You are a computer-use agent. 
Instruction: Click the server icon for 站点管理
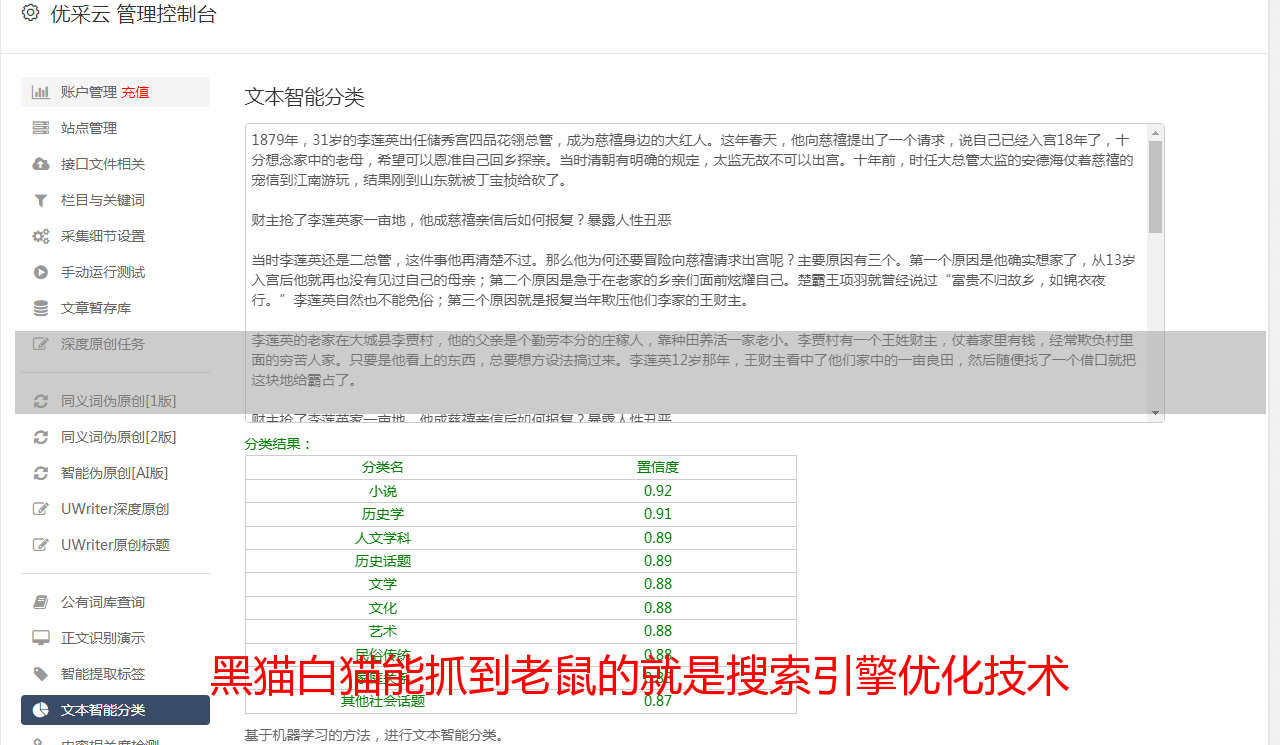pyautogui.click(x=41, y=128)
